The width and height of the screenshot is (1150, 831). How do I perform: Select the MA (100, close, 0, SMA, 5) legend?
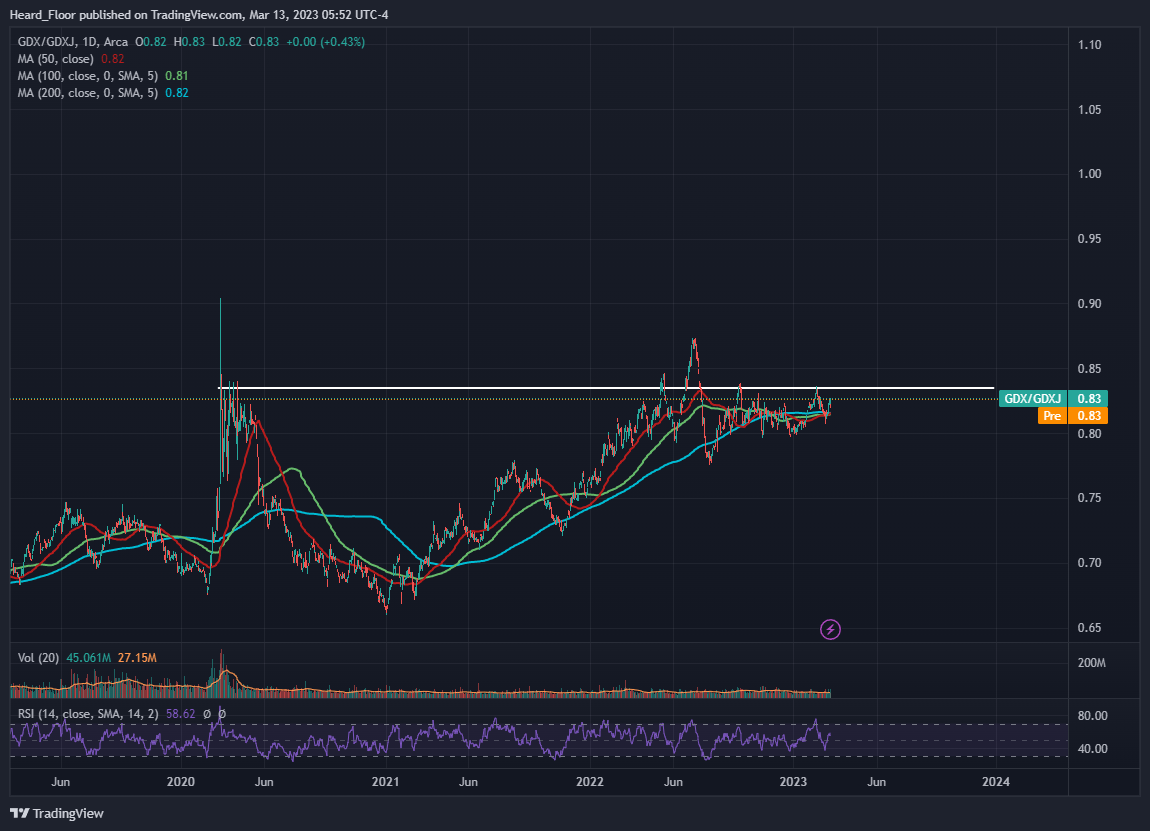pyautogui.click(x=88, y=76)
